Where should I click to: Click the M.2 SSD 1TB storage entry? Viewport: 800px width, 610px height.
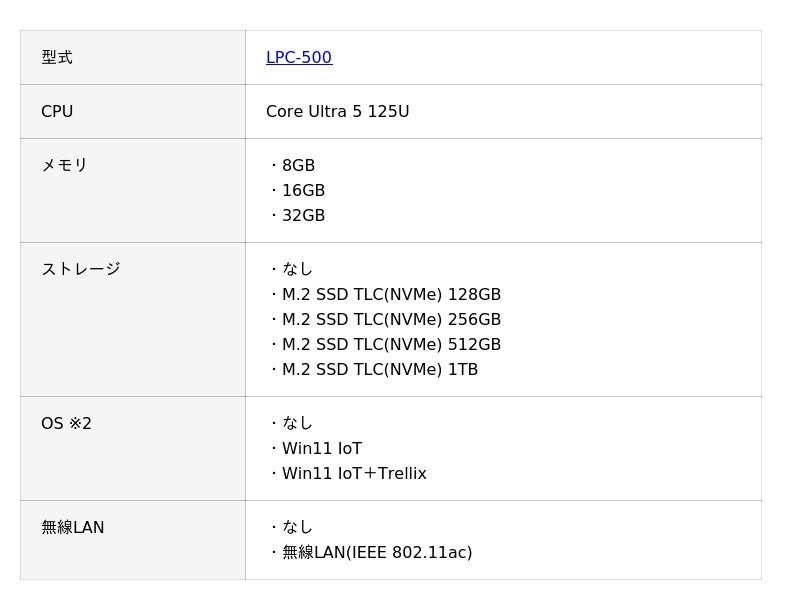click(380, 370)
